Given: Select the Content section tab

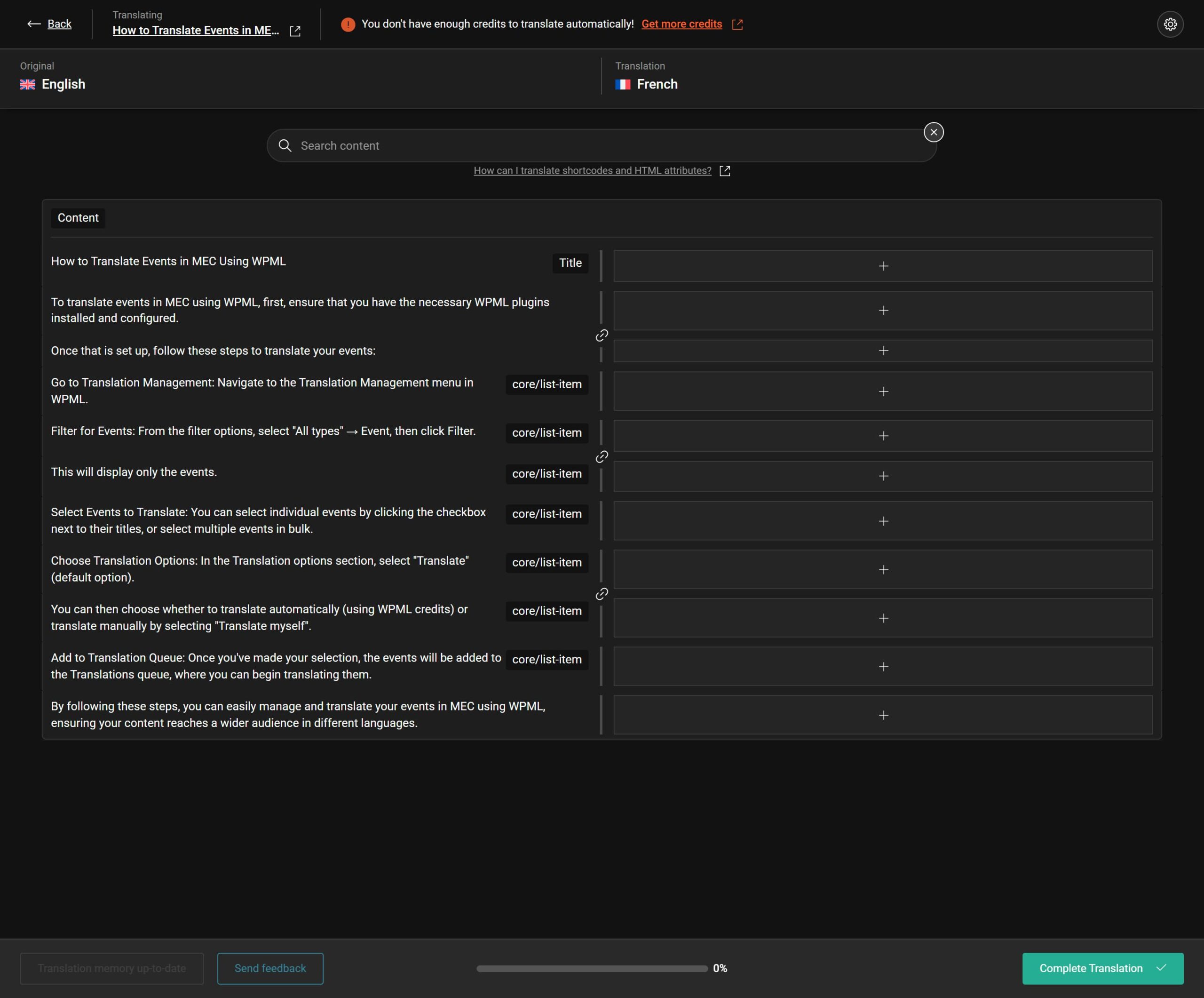Looking at the screenshot, I should (x=78, y=218).
